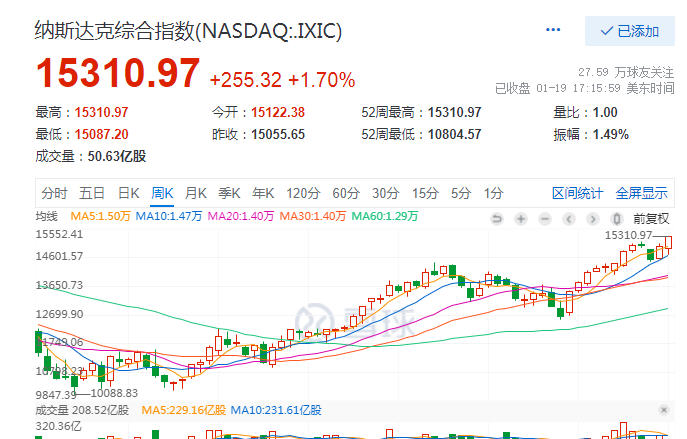Switch to the 五日 tab
The width and height of the screenshot is (687, 439).
pyautogui.click(x=92, y=193)
